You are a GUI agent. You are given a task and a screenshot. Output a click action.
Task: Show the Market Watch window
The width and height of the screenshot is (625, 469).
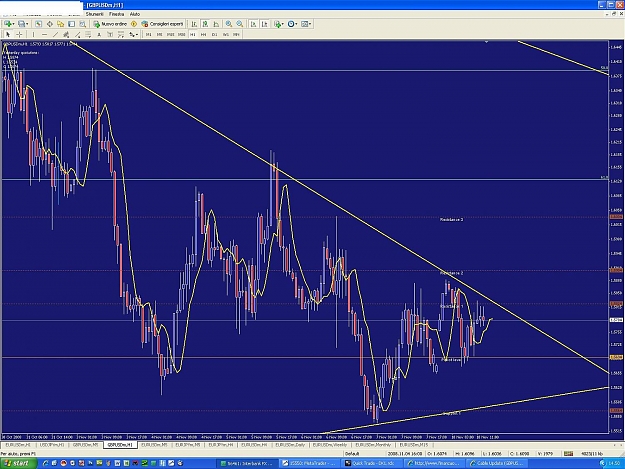point(38,24)
